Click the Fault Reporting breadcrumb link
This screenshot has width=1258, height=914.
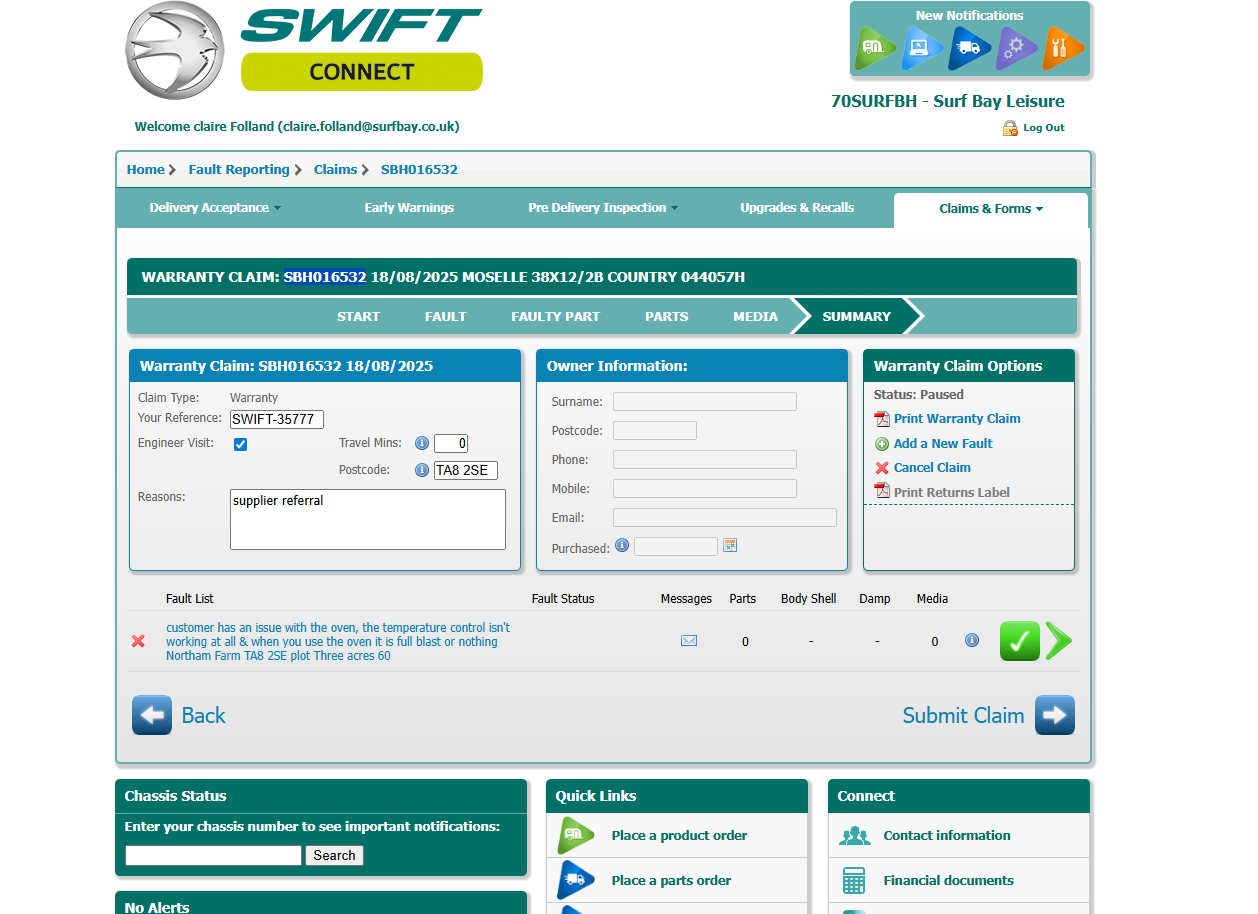(x=239, y=169)
